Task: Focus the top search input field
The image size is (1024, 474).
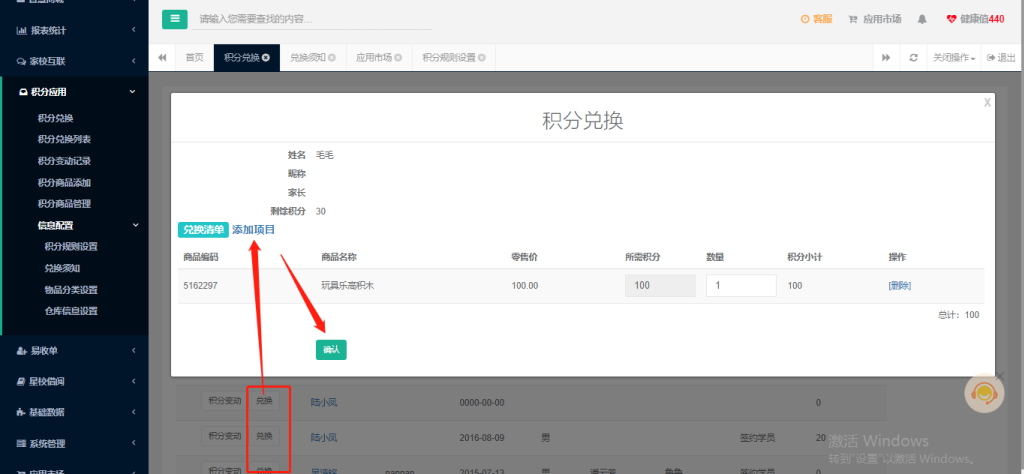Action: [312, 20]
